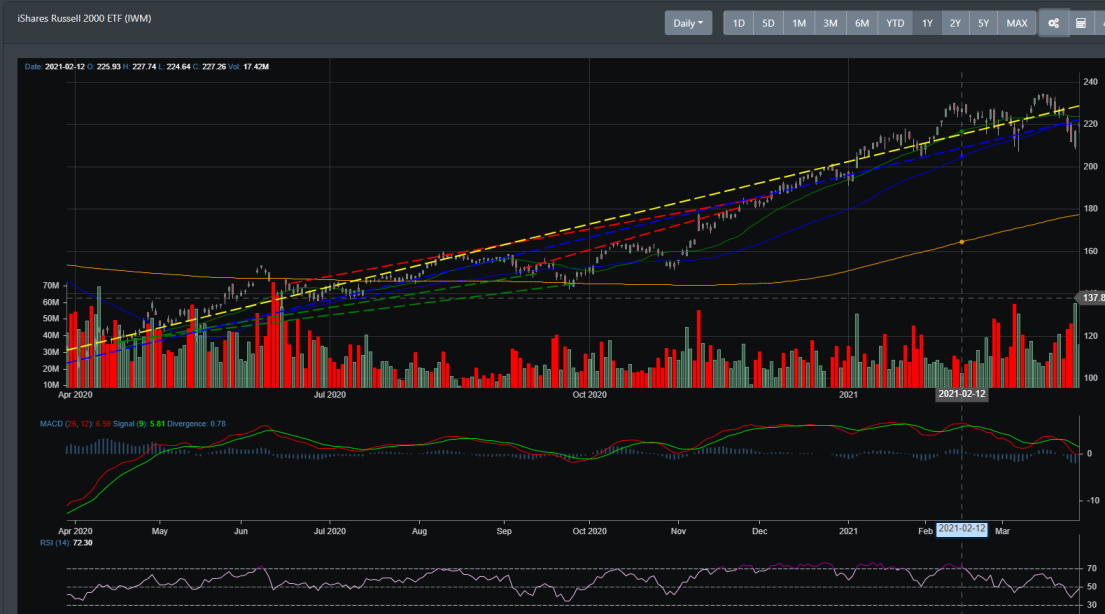Select the 5D time range
The height and width of the screenshot is (614, 1105).
[768, 23]
